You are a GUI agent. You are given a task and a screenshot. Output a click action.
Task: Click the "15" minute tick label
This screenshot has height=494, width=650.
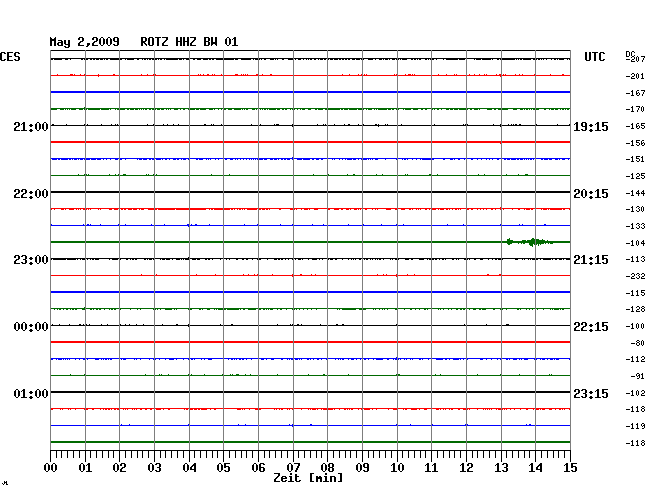(x=570, y=468)
